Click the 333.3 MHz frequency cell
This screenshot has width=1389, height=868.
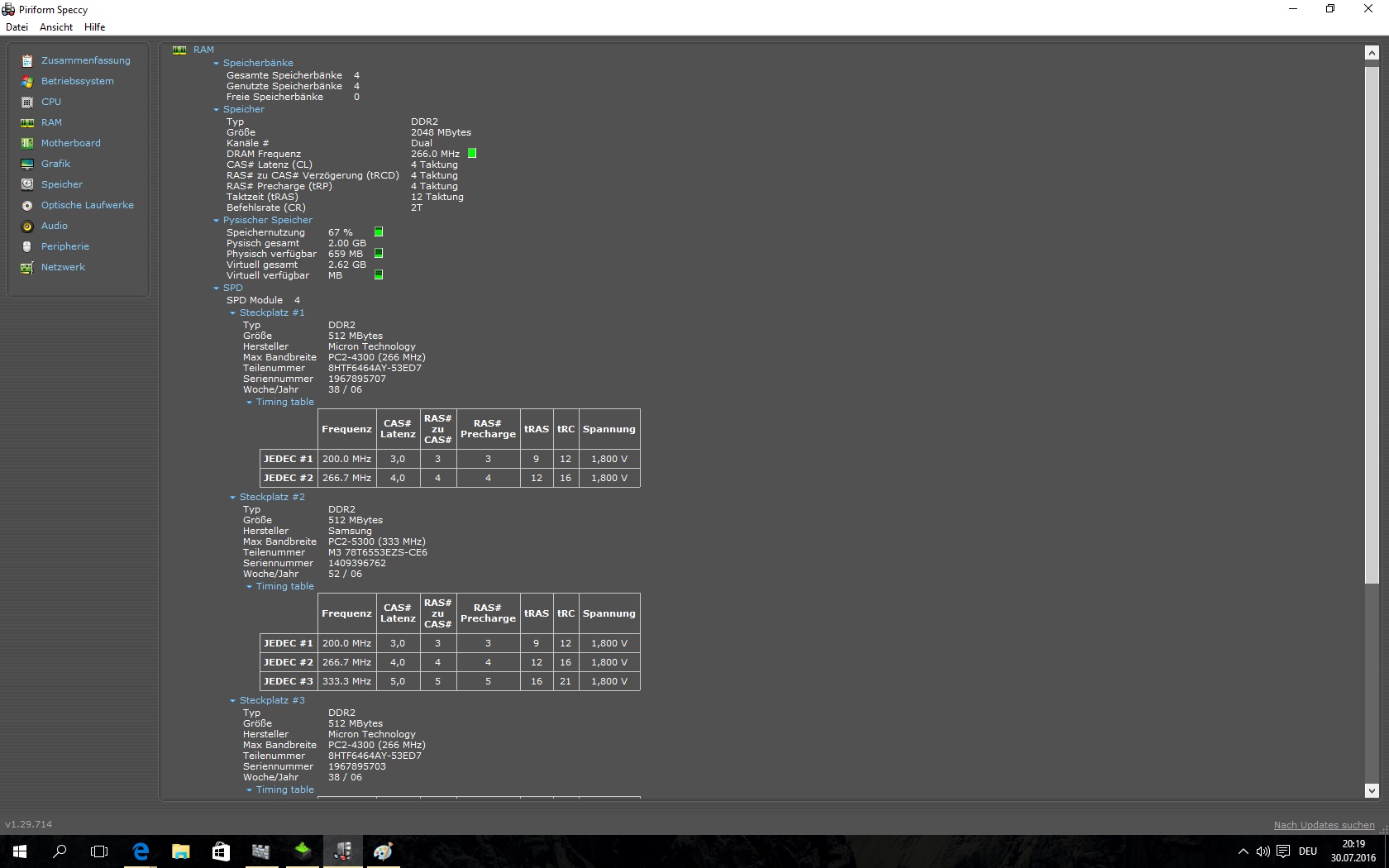coord(346,681)
